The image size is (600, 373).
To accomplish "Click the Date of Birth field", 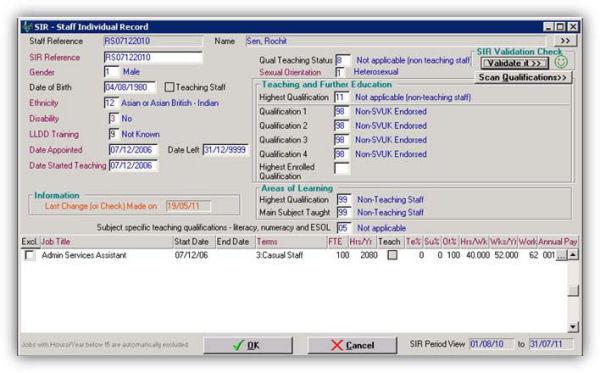I will [130, 87].
